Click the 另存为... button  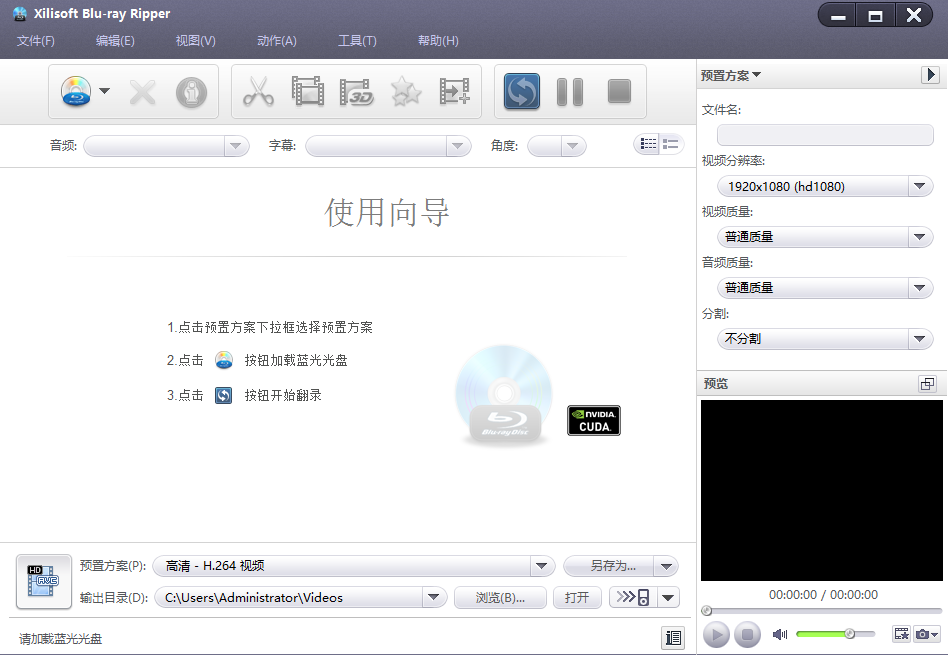coord(609,566)
